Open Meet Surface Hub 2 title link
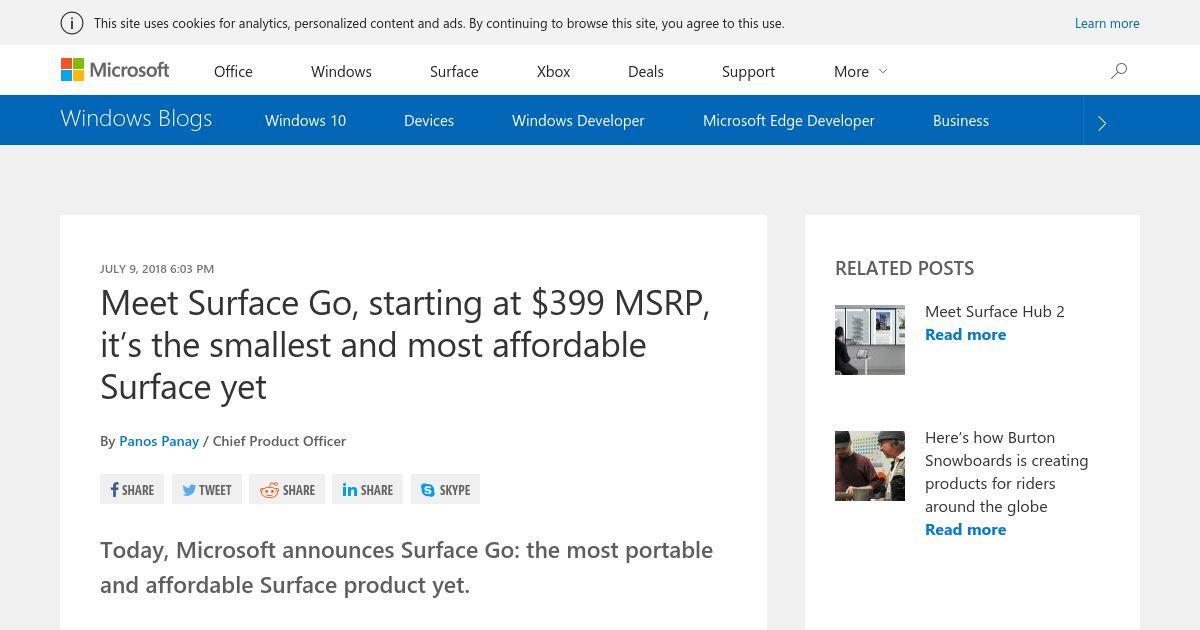Image resolution: width=1200 pixels, height=630 pixels. tap(995, 311)
